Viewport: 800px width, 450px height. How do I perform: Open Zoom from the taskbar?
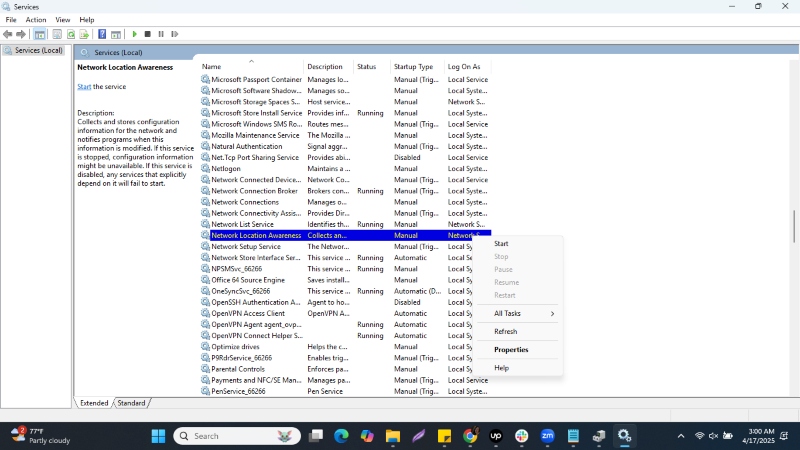click(547, 436)
